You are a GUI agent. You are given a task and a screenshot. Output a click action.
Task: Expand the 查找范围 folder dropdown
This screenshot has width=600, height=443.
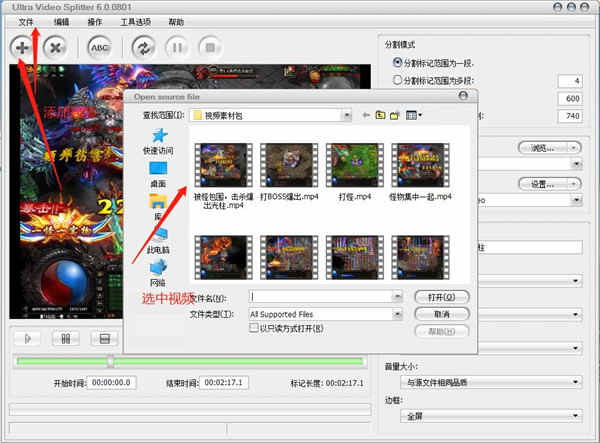(347, 115)
